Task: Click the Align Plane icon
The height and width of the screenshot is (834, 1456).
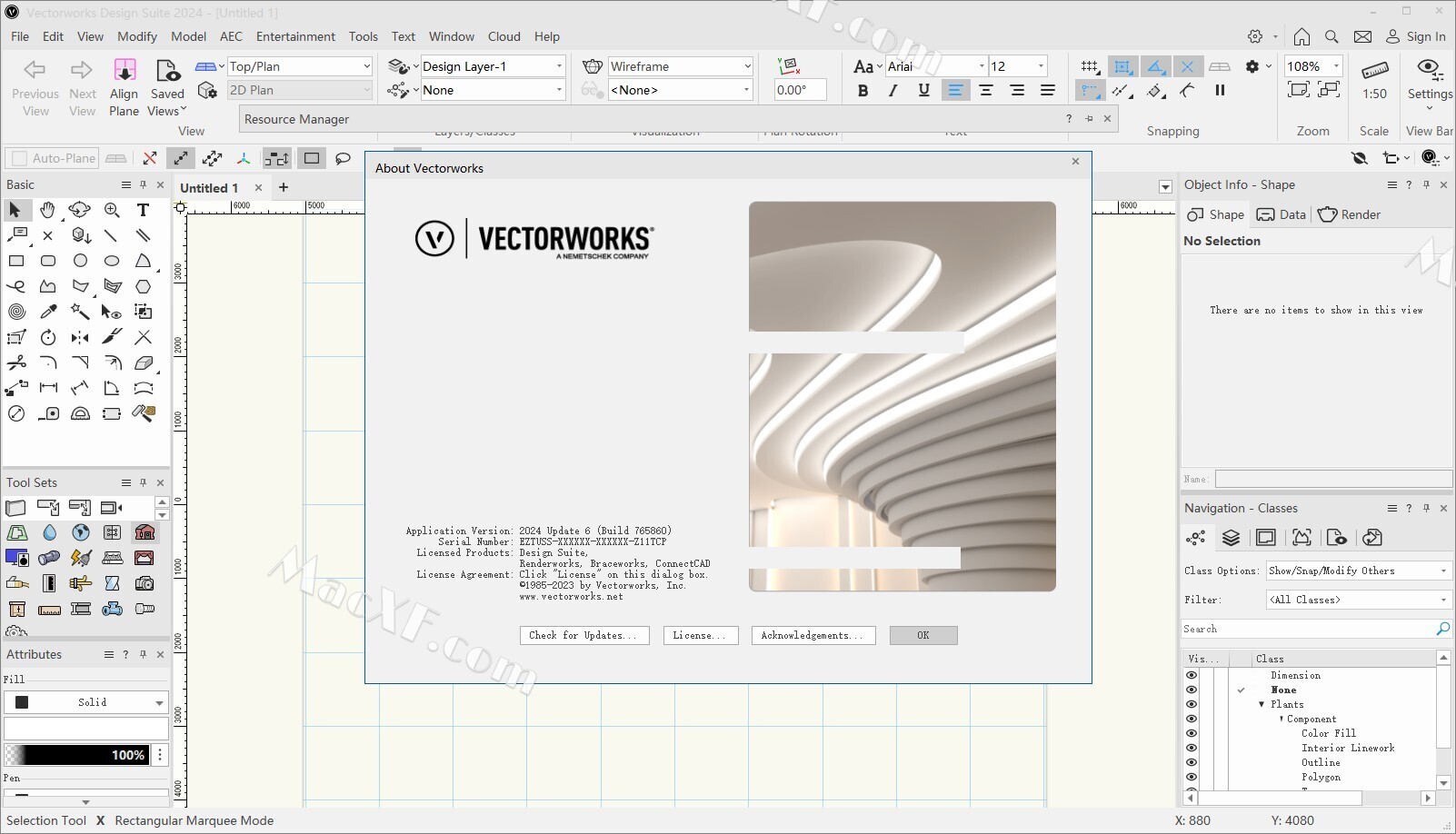Action: point(125,70)
